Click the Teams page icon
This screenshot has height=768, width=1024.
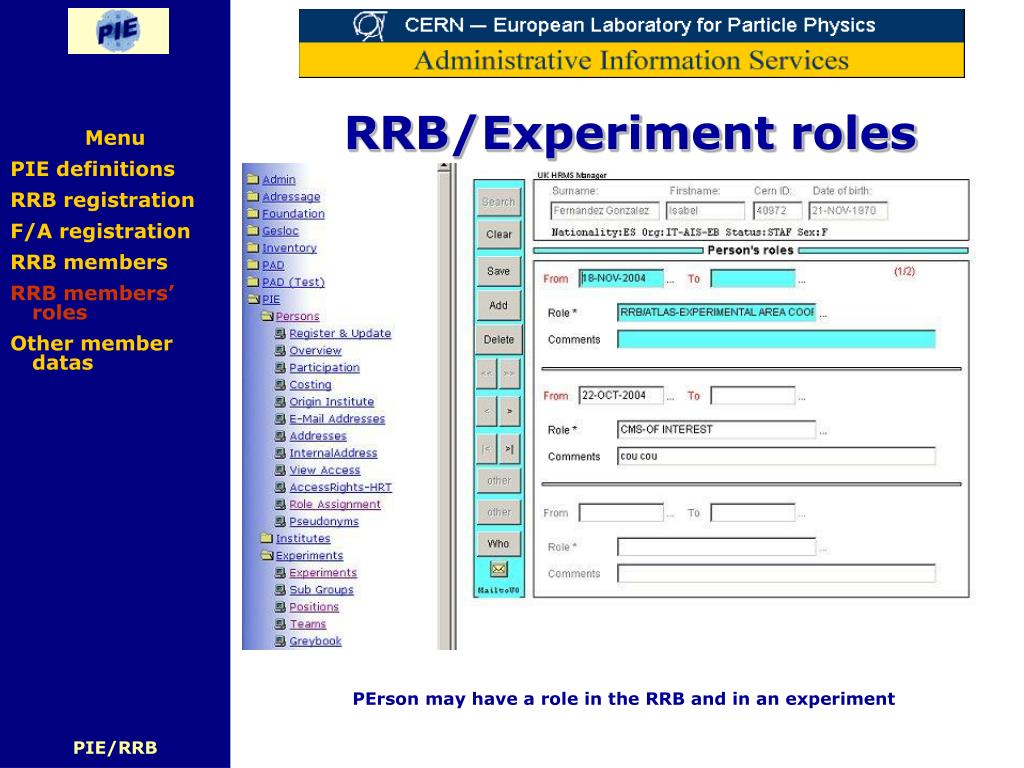(x=280, y=624)
